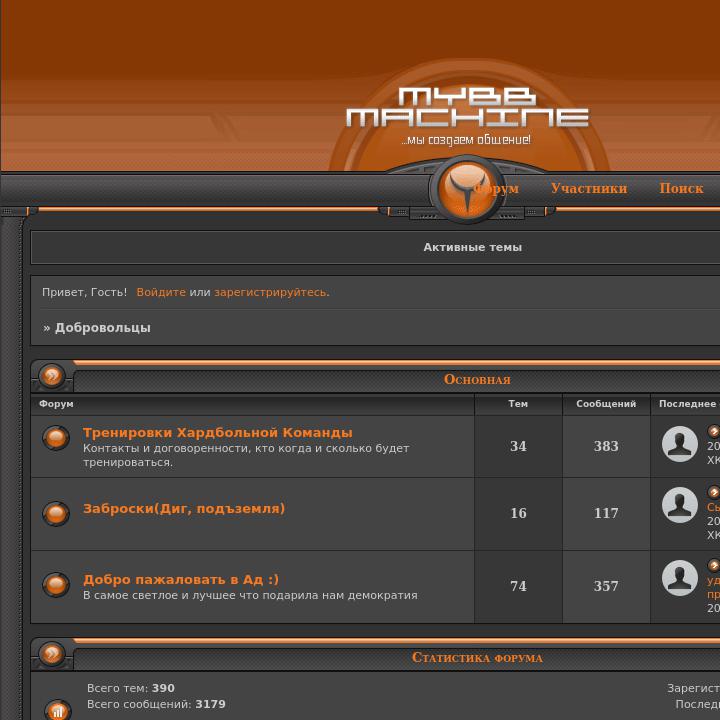
Task: Click the MYBB Machine logo banner
Action: (x=467, y=116)
